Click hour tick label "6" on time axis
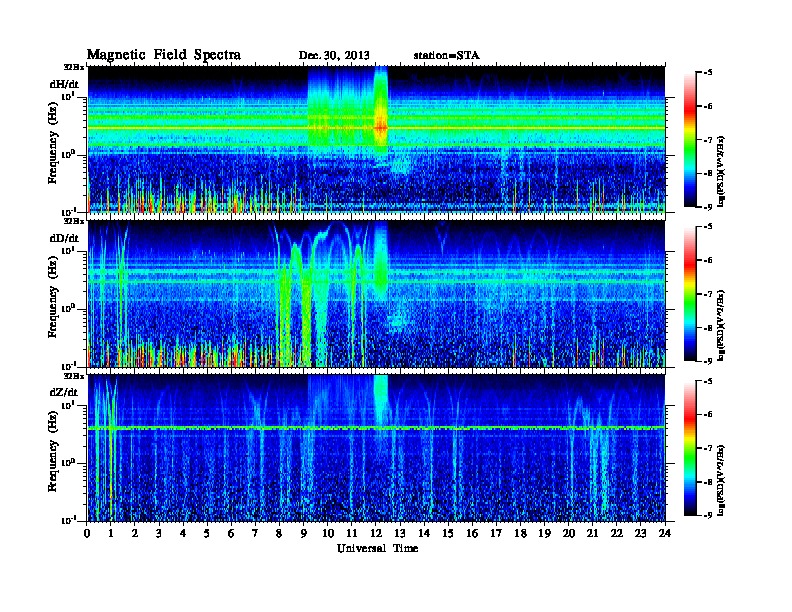Screen dimensions: 792x612 point(231,533)
